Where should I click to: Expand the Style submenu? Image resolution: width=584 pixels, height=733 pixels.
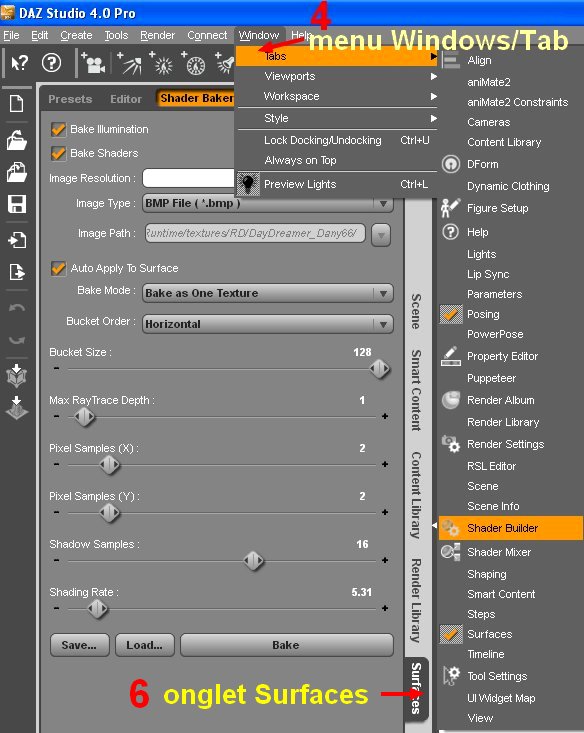tap(337, 118)
